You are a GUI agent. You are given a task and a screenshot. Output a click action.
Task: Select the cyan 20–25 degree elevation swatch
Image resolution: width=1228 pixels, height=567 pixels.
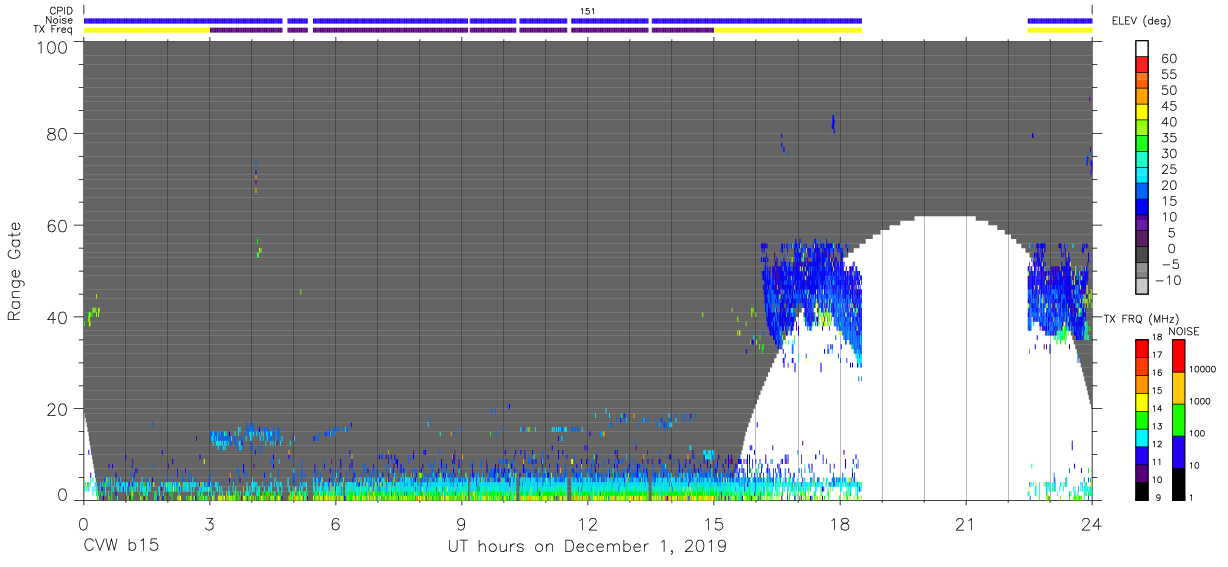1142,177
